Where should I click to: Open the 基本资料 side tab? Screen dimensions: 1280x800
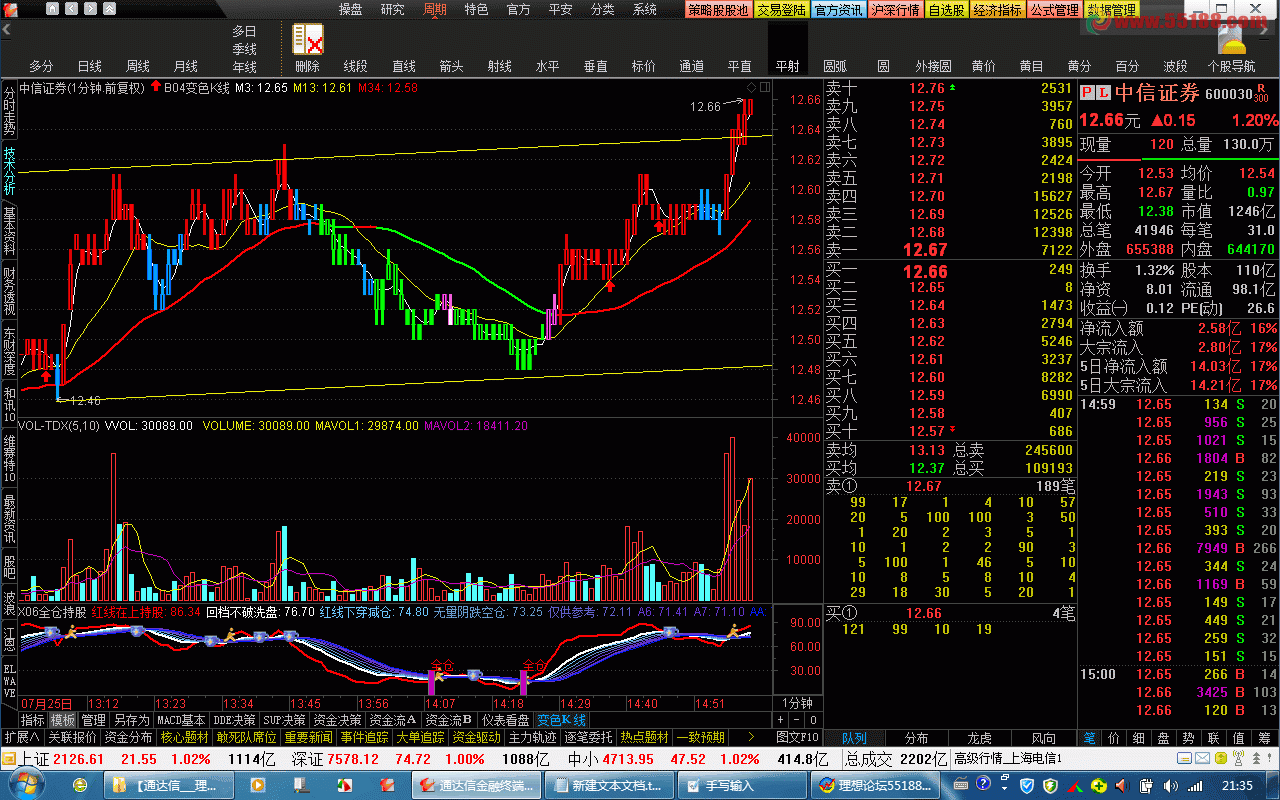[x=9, y=230]
